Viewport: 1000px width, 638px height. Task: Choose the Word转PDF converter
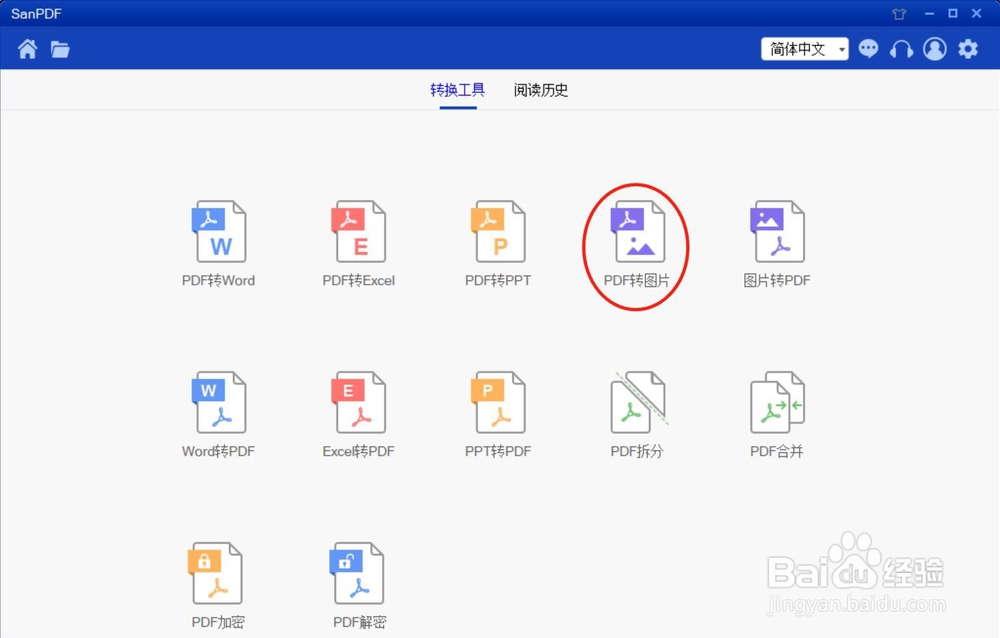(219, 415)
